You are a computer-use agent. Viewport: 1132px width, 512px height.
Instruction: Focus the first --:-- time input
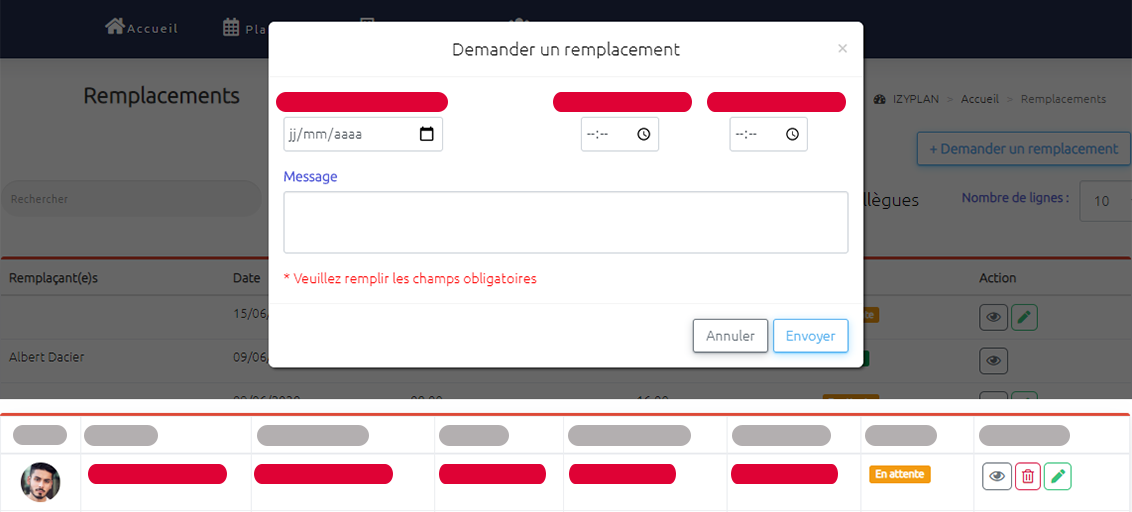click(x=620, y=134)
